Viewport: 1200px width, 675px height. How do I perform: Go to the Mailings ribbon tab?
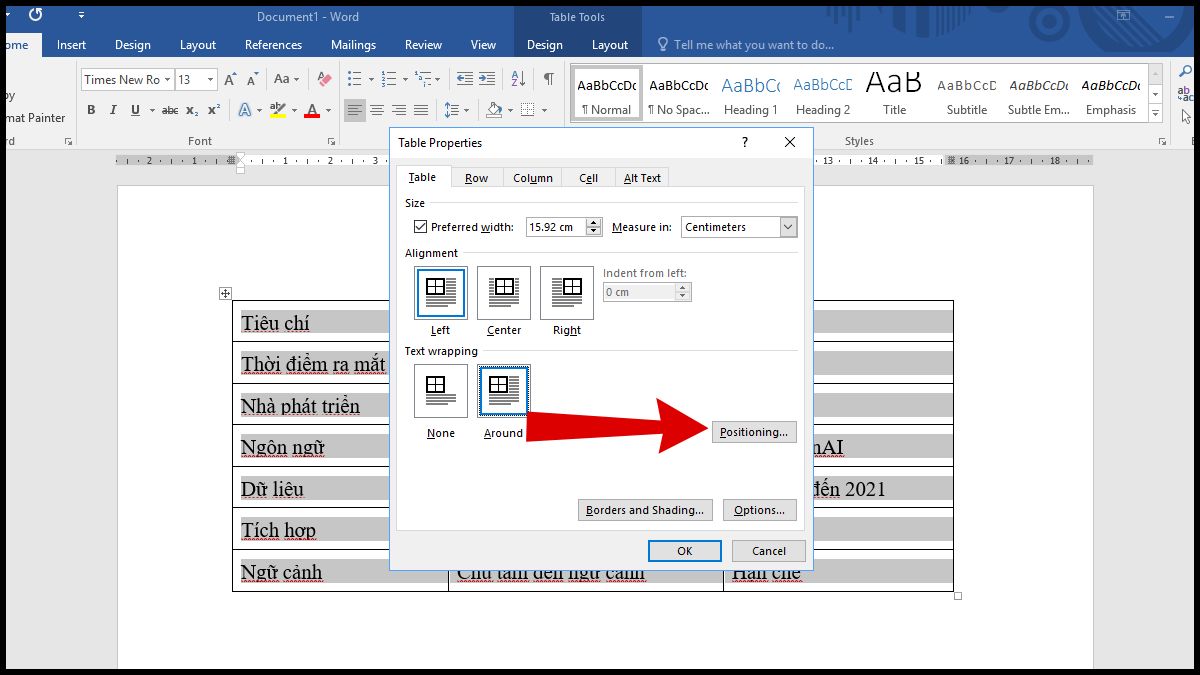353,45
